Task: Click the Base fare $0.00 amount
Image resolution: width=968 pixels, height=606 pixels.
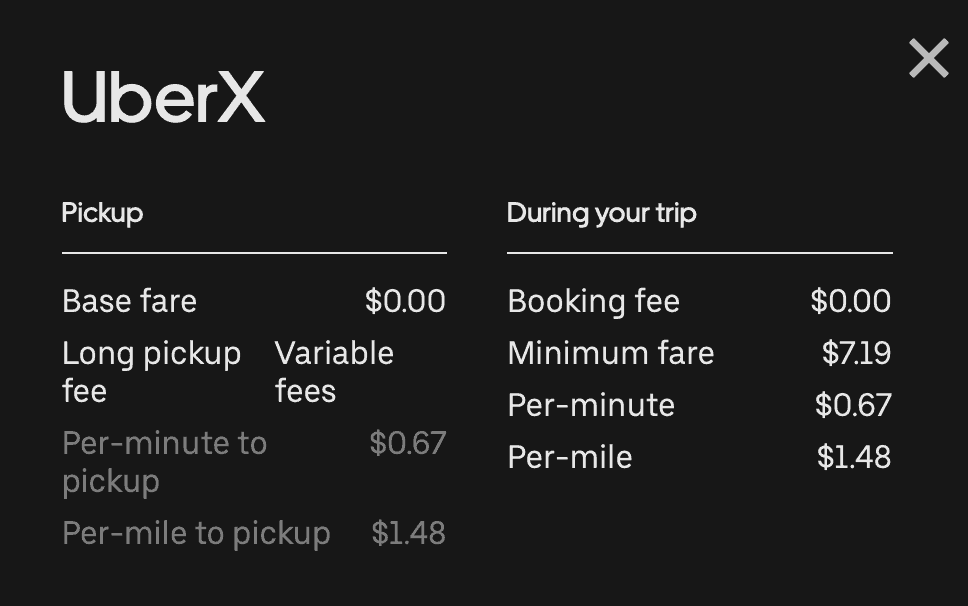Action: coord(405,301)
